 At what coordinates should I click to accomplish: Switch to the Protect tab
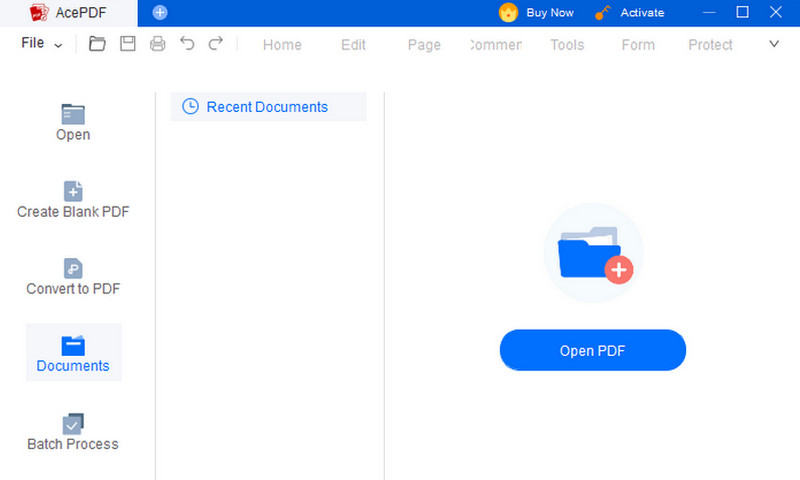[x=710, y=45]
